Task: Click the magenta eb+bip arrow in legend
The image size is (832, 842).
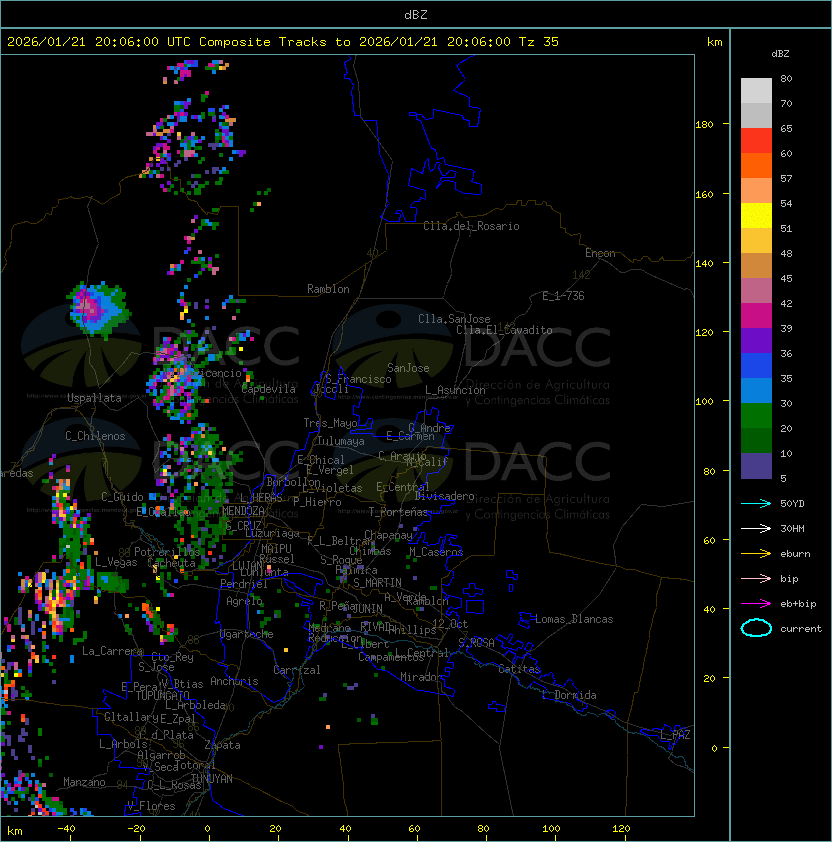Action: pyautogui.click(x=756, y=604)
